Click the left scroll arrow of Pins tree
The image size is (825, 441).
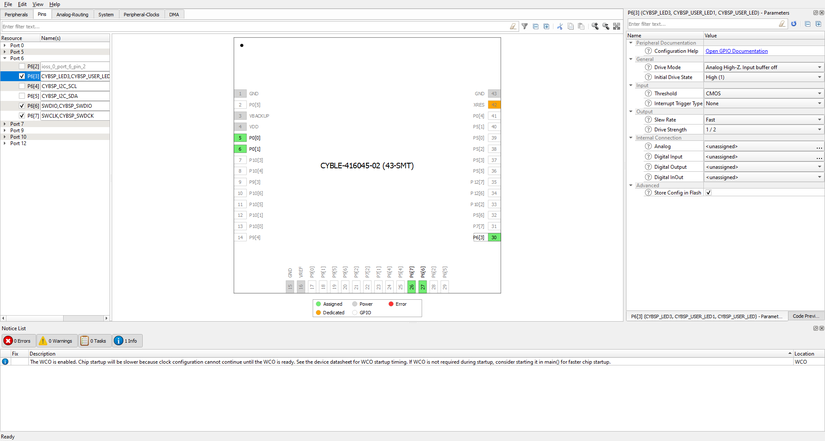pos(3,318)
